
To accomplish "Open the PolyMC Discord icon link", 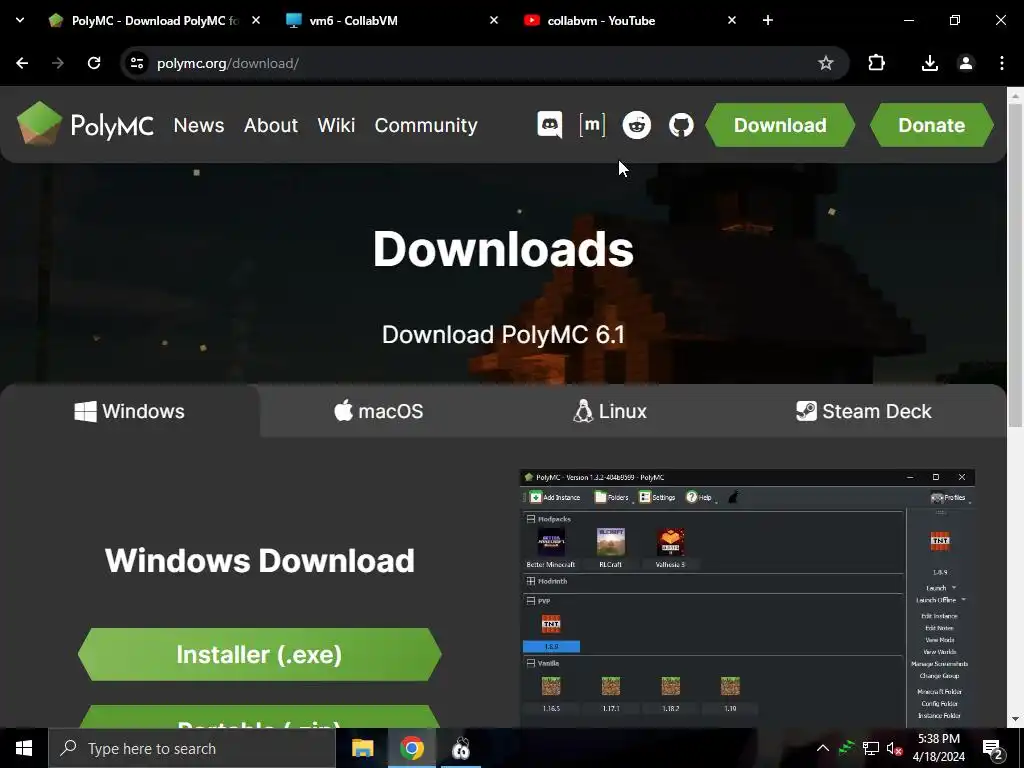I will pyautogui.click(x=549, y=125).
